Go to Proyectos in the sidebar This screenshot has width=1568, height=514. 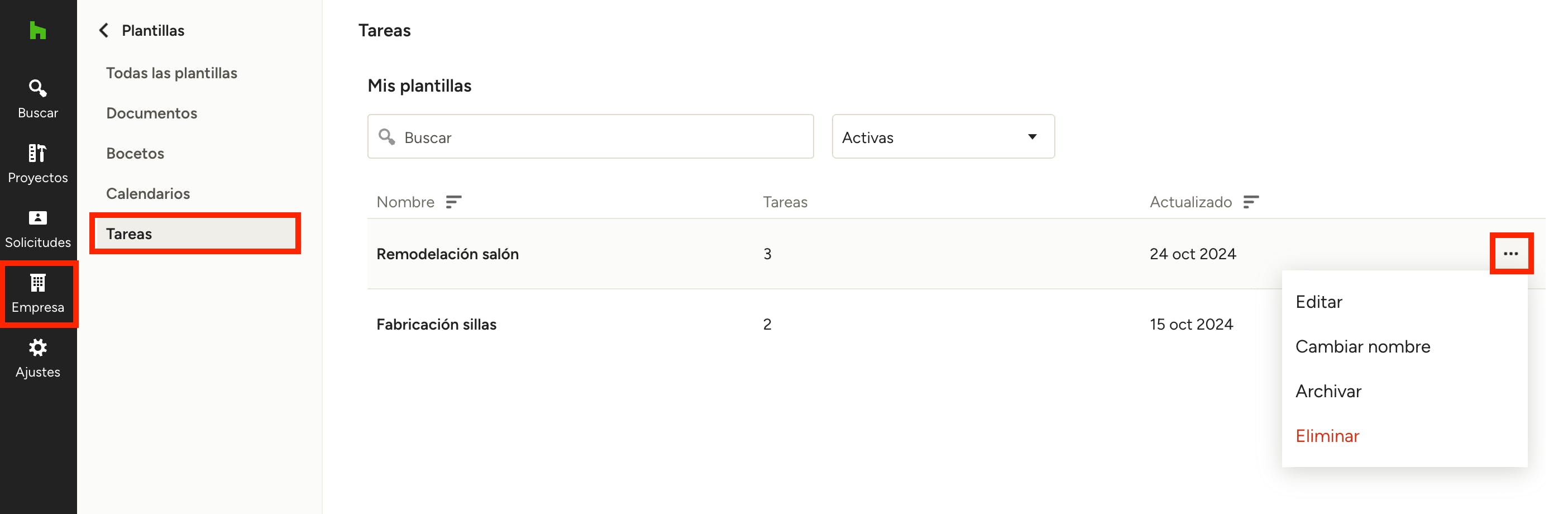38,163
